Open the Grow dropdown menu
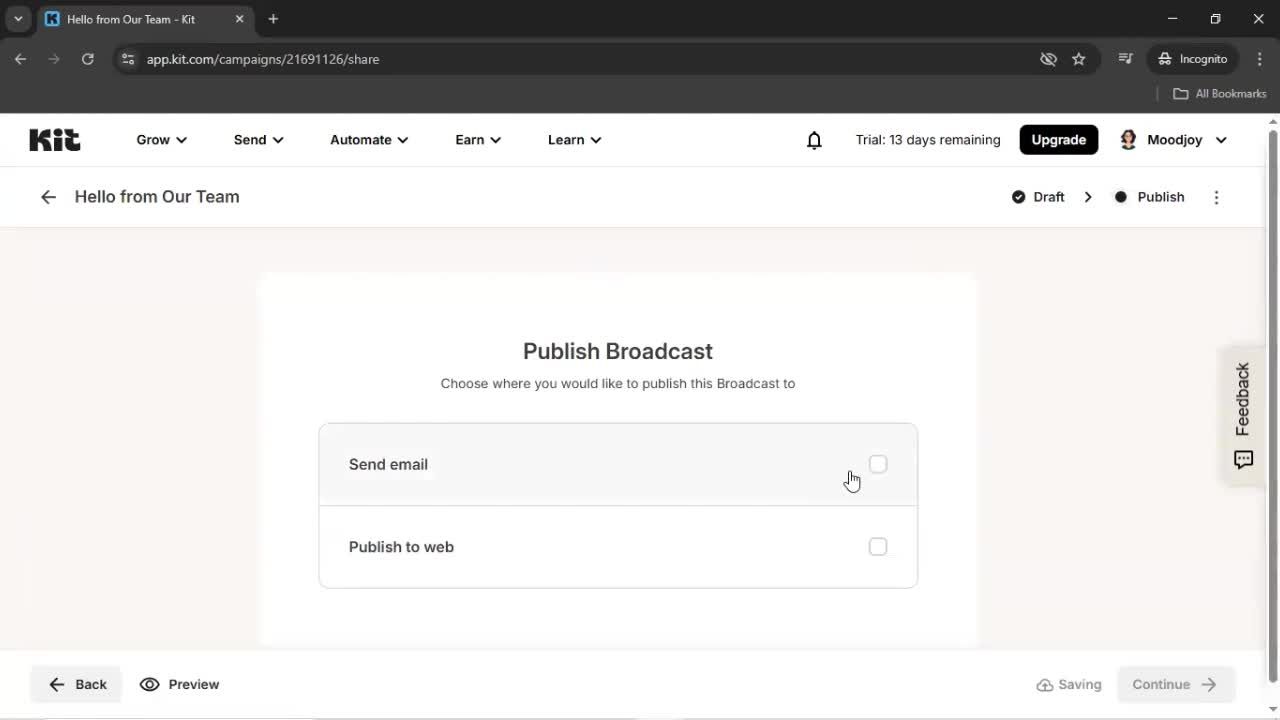This screenshot has height=720, width=1280. pos(160,140)
